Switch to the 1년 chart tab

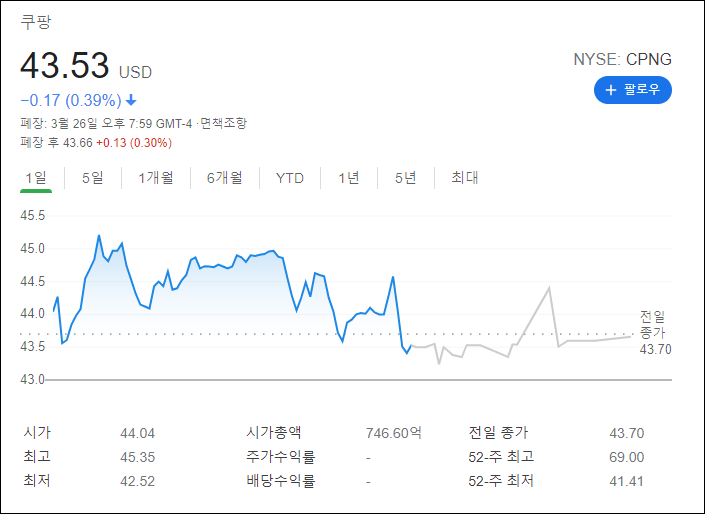click(x=348, y=178)
